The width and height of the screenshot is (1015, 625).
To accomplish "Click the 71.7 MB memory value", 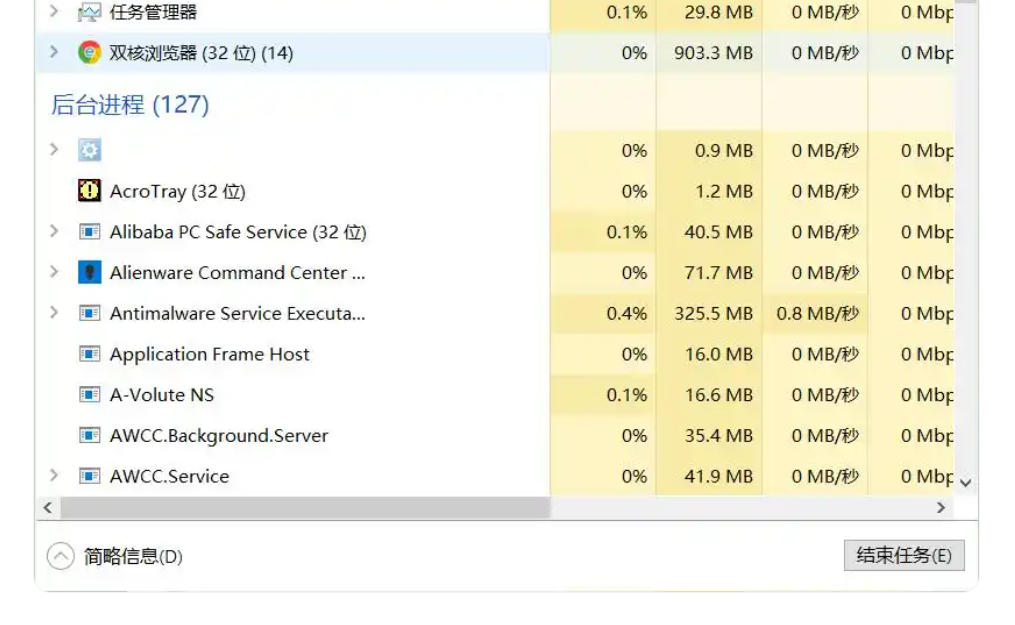I will tap(719, 273).
